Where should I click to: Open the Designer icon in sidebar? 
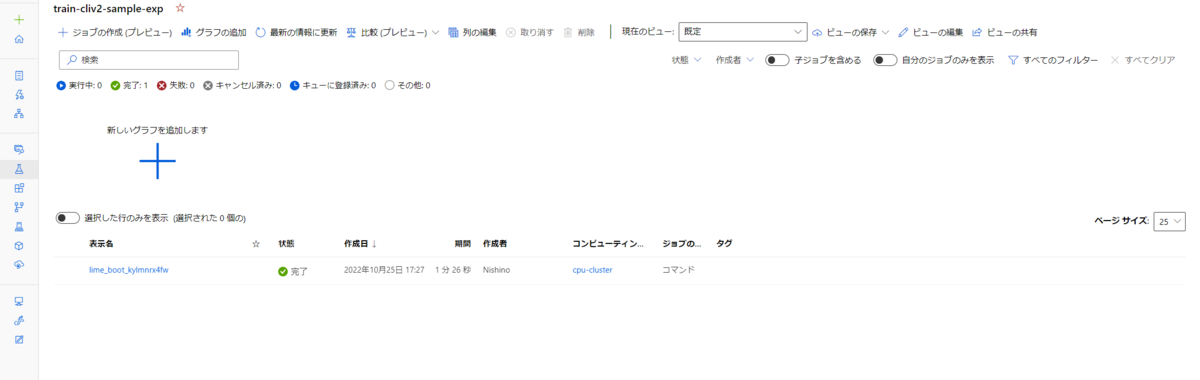[19, 113]
